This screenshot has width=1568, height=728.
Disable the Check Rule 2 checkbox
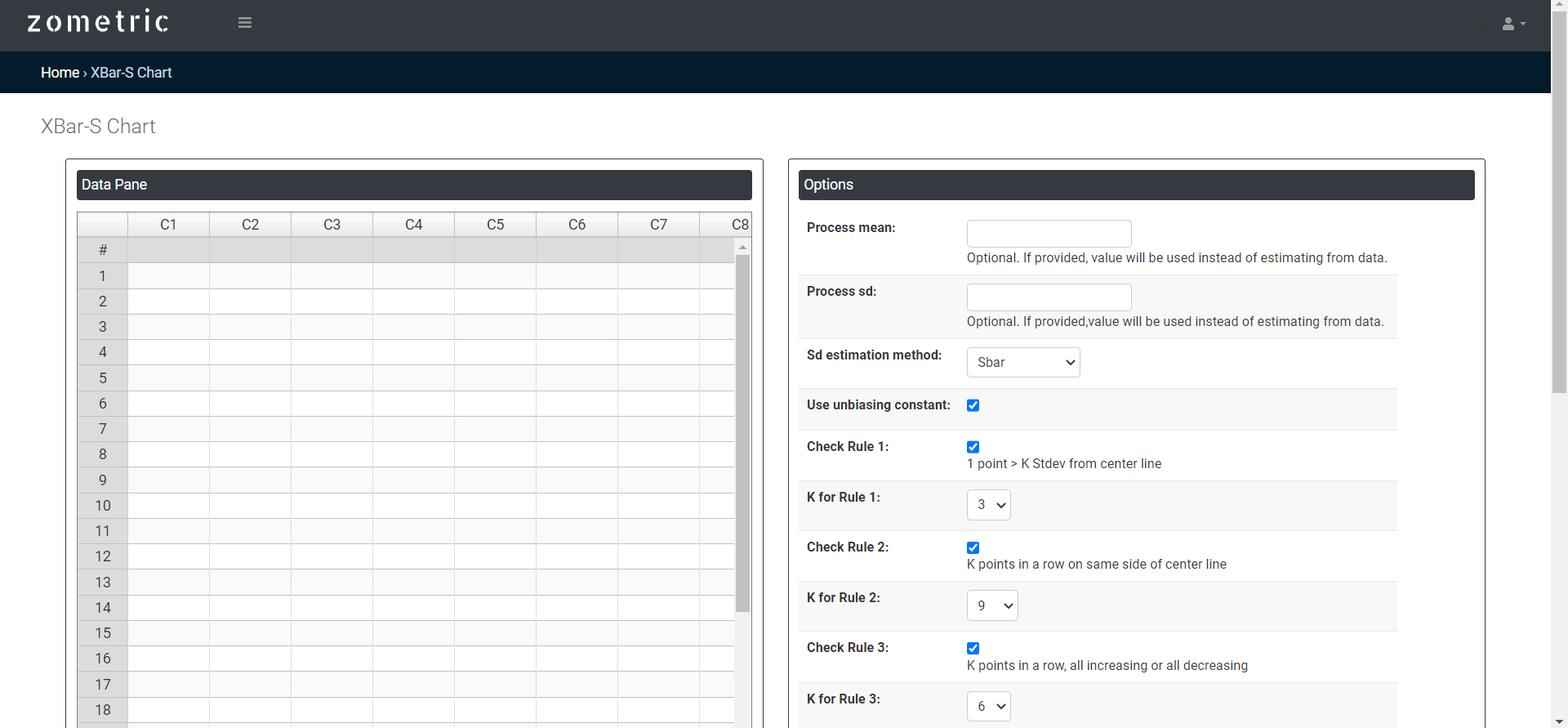pyautogui.click(x=973, y=547)
